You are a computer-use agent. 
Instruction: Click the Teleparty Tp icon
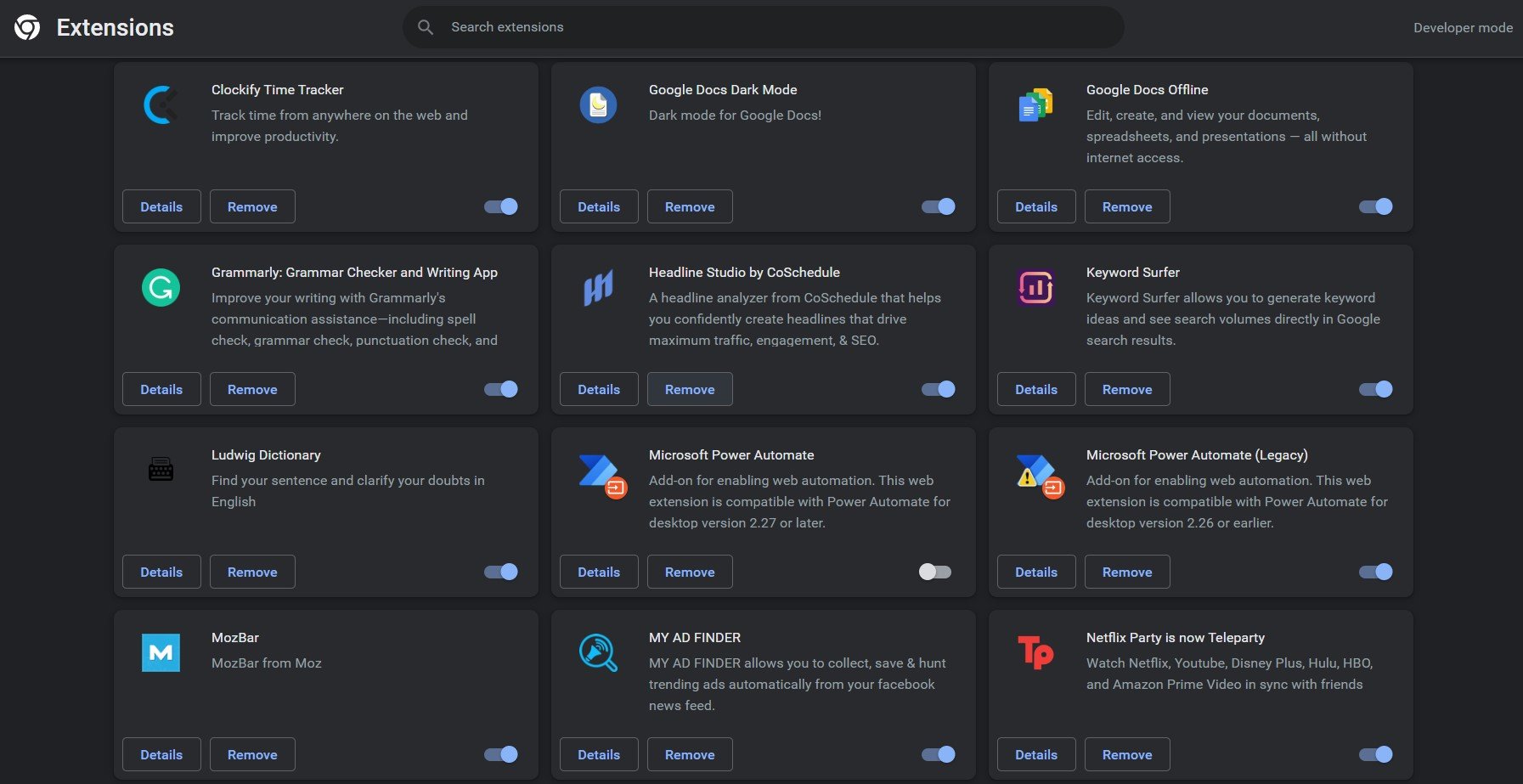click(1035, 653)
